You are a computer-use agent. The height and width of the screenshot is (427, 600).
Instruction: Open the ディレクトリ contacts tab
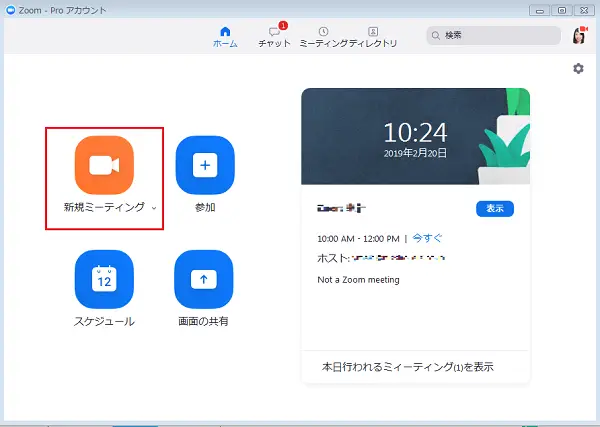[x=373, y=37]
